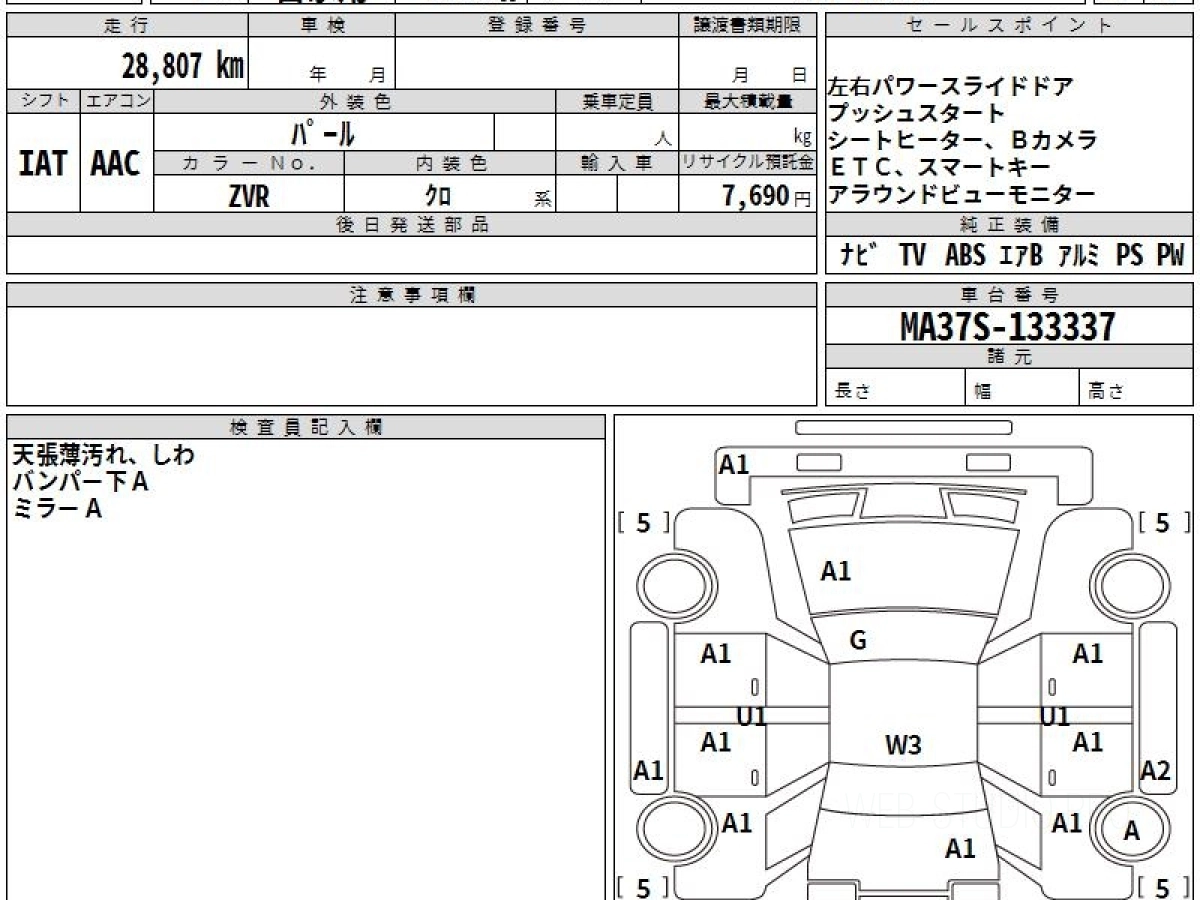Select the A mark inside the wheel
Image resolution: width=1200 pixels, height=900 pixels.
tap(1131, 830)
